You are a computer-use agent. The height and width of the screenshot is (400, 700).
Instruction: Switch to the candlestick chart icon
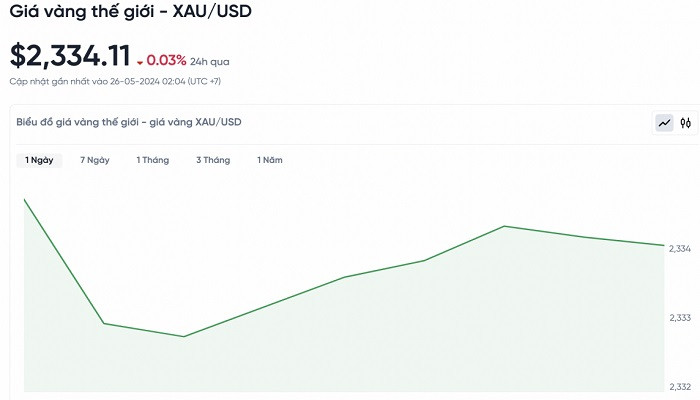pyautogui.click(x=685, y=123)
